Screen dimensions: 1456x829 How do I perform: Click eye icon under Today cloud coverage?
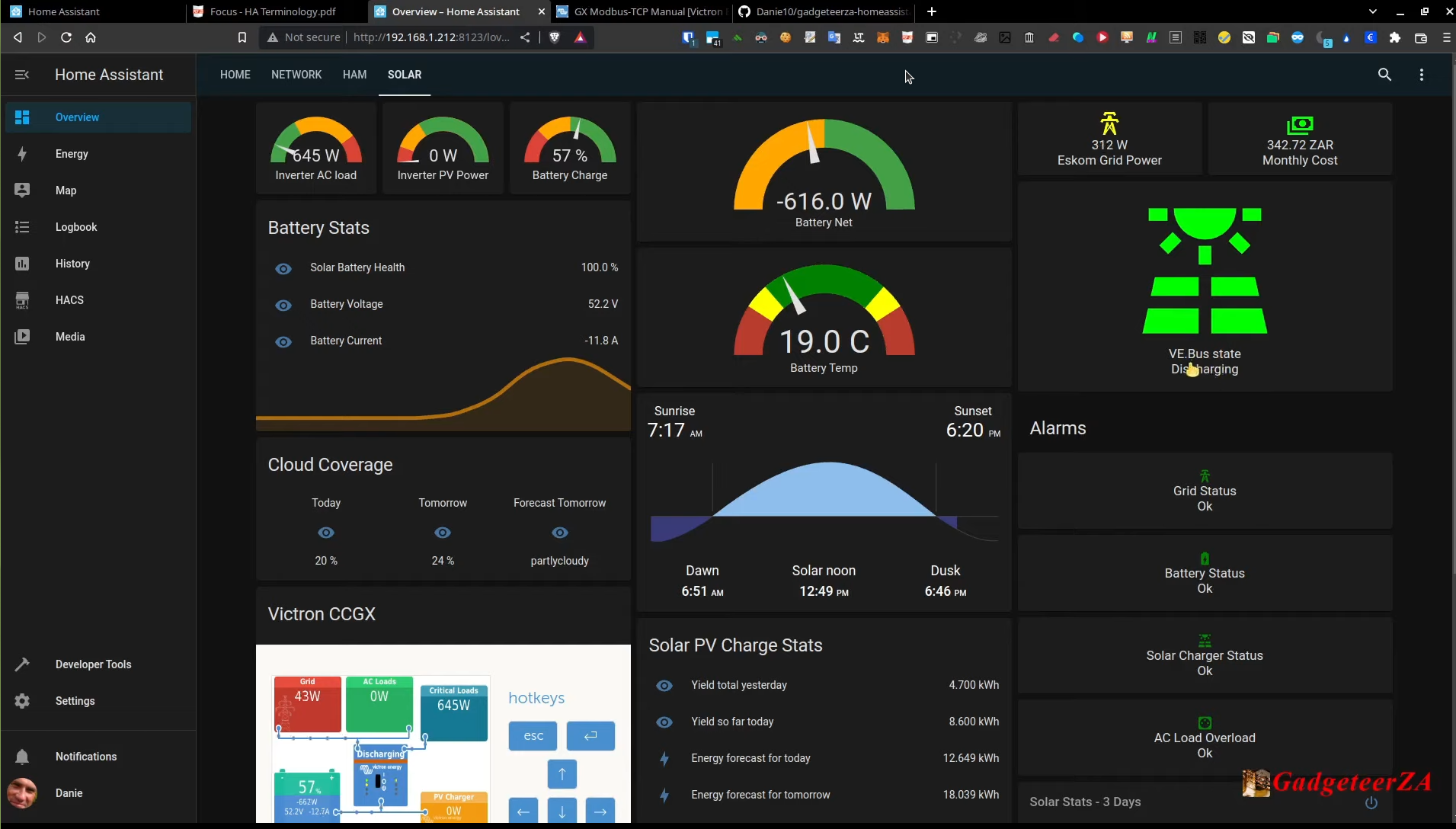[326, 533]
